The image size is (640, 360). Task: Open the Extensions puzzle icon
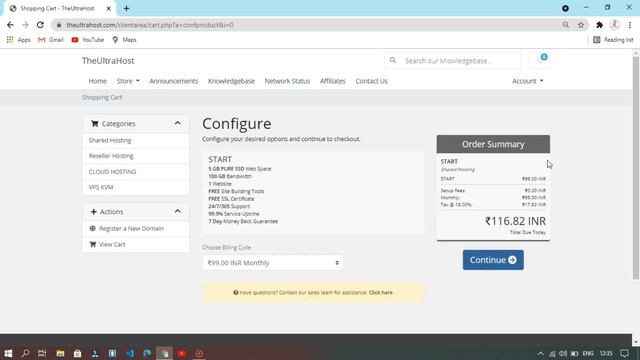click(x=599, y=25)
